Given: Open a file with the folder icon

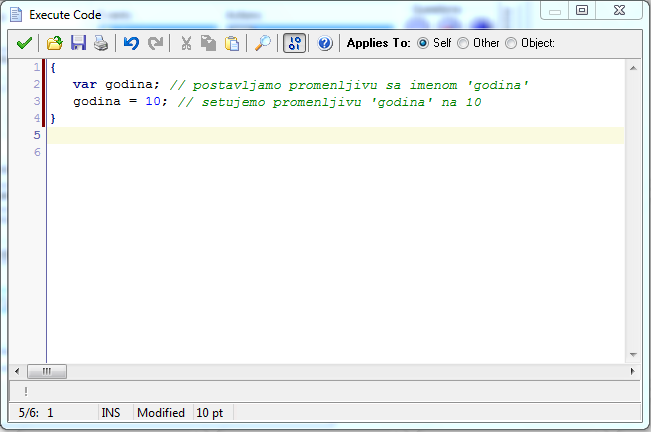Looking at the screenshot, I should click(54, 43).
